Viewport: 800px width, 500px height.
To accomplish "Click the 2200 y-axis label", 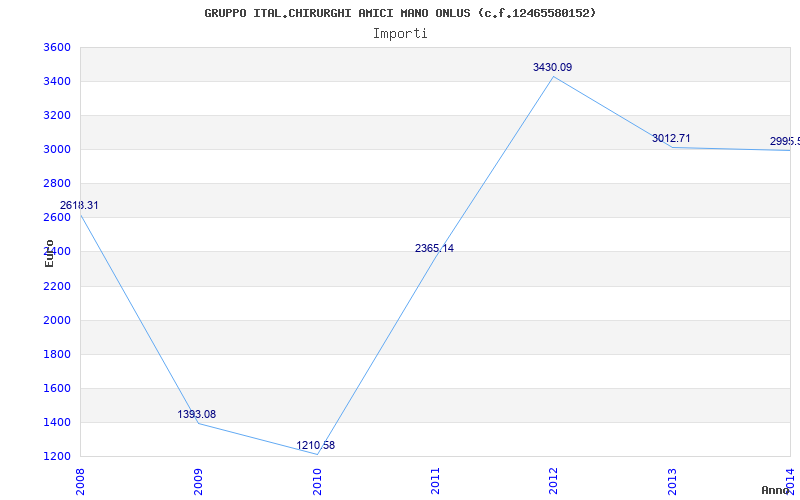I will coord(57,286).
